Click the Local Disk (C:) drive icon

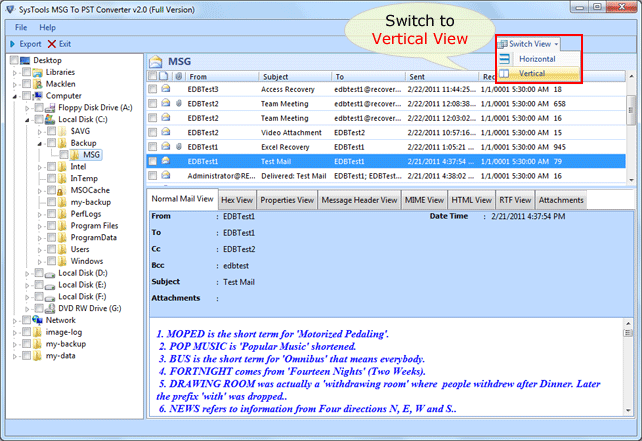(x=50, y=120)
